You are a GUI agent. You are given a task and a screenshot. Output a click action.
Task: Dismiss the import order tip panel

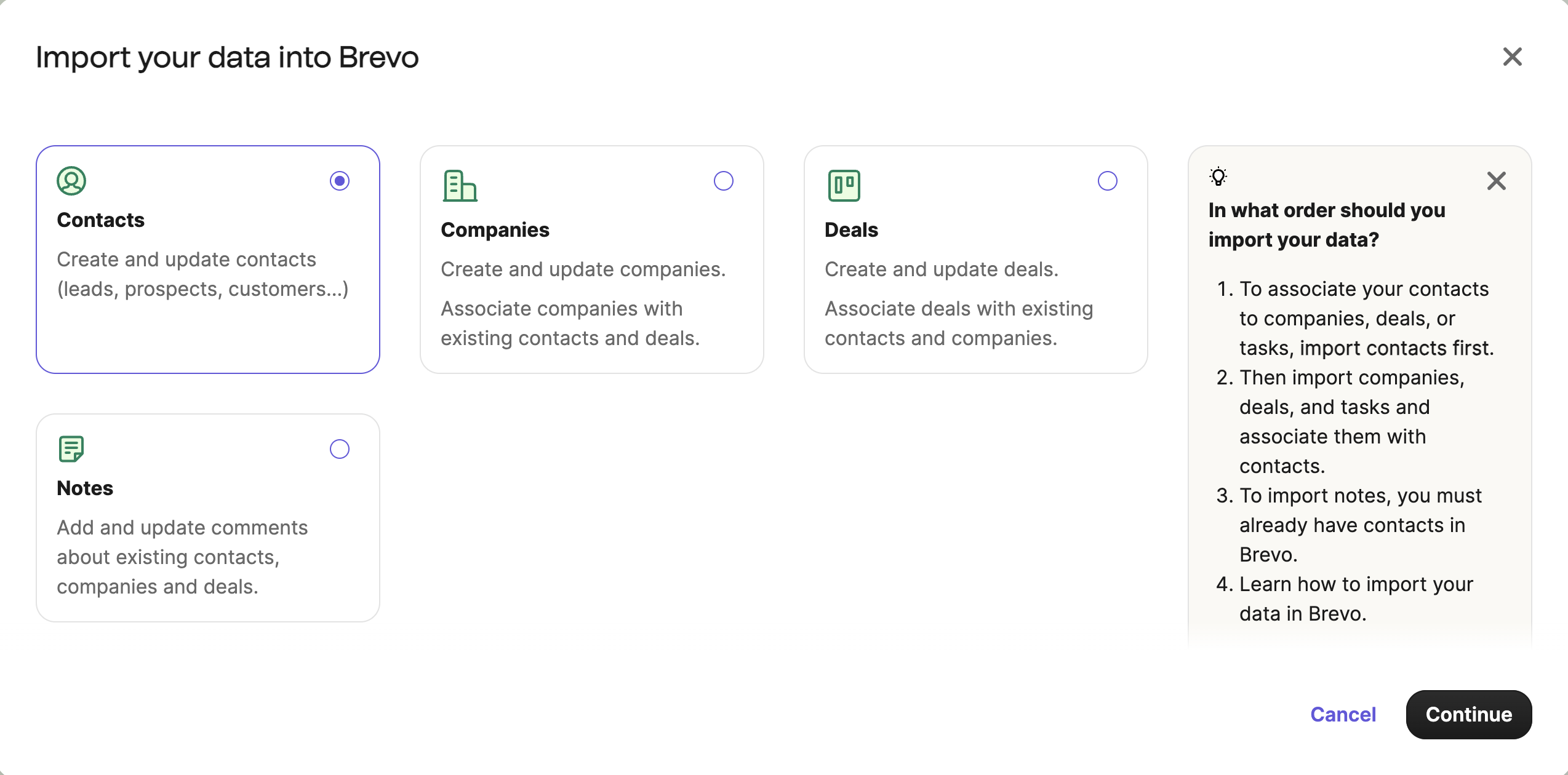(x=1497, y=181)
